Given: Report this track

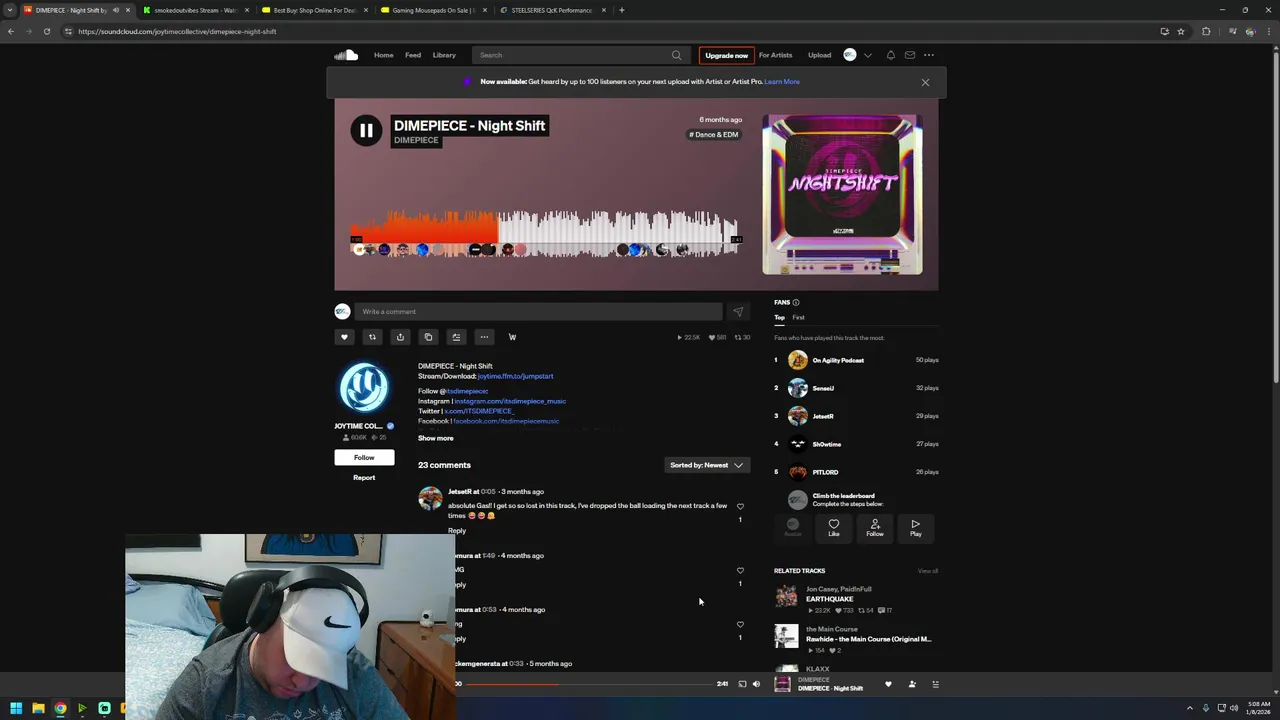Looking at the screenshot, I should click(364, 478).
